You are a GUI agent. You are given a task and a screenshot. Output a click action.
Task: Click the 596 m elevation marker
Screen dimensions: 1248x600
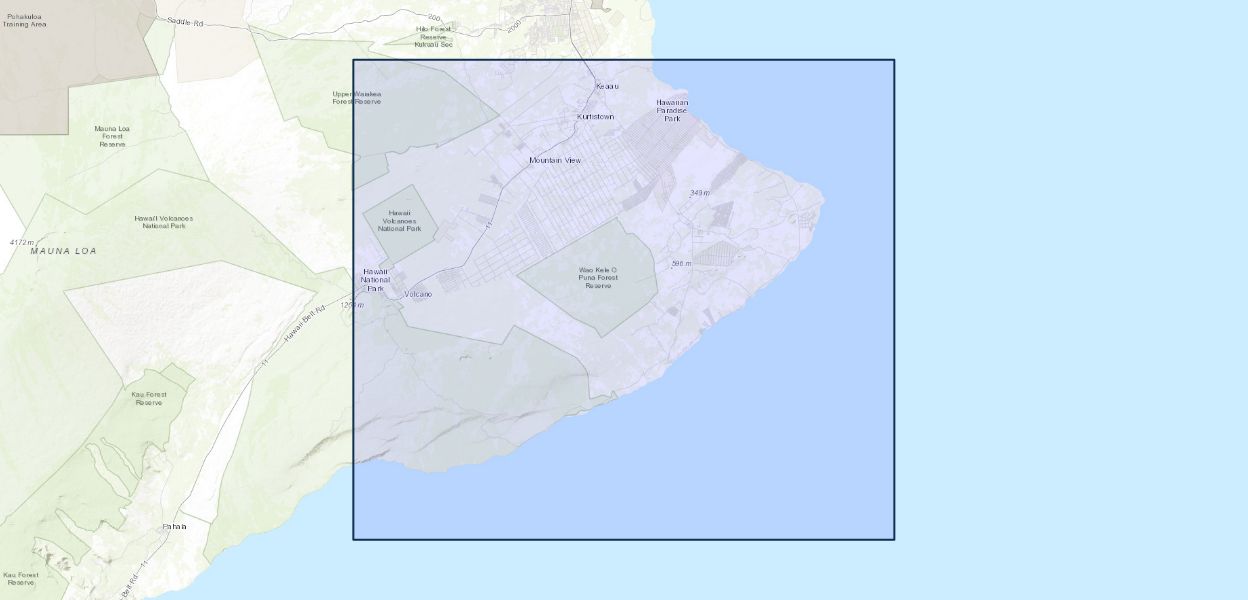tap(681, 264)
